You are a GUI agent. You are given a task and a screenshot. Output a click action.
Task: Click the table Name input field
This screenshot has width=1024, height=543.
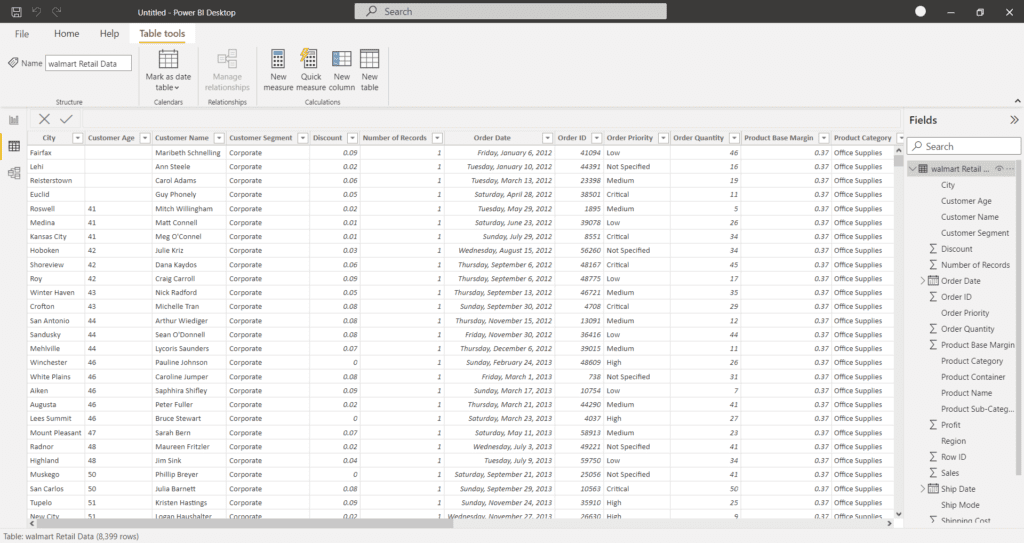[88, 63]
